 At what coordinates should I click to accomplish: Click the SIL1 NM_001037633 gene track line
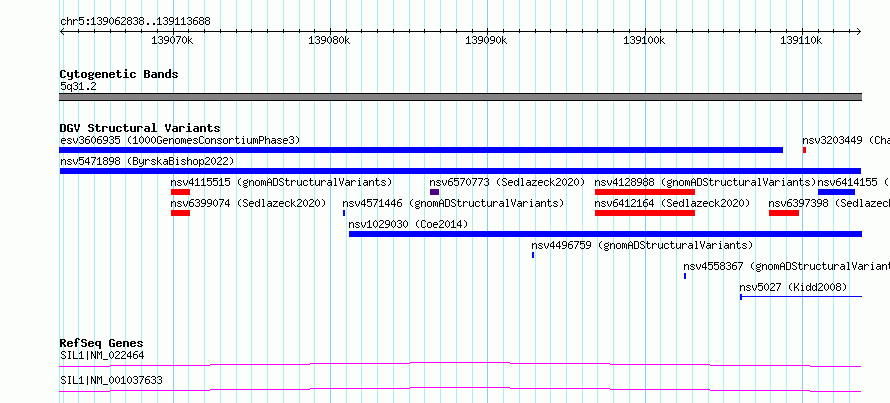point(460,389)
